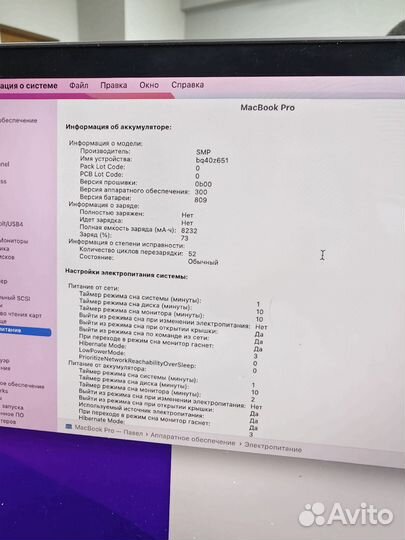Open the app menu ending in 'о системе'
Image resolution: width=405 pixels, height=540 pixels.
pos(29,85)
